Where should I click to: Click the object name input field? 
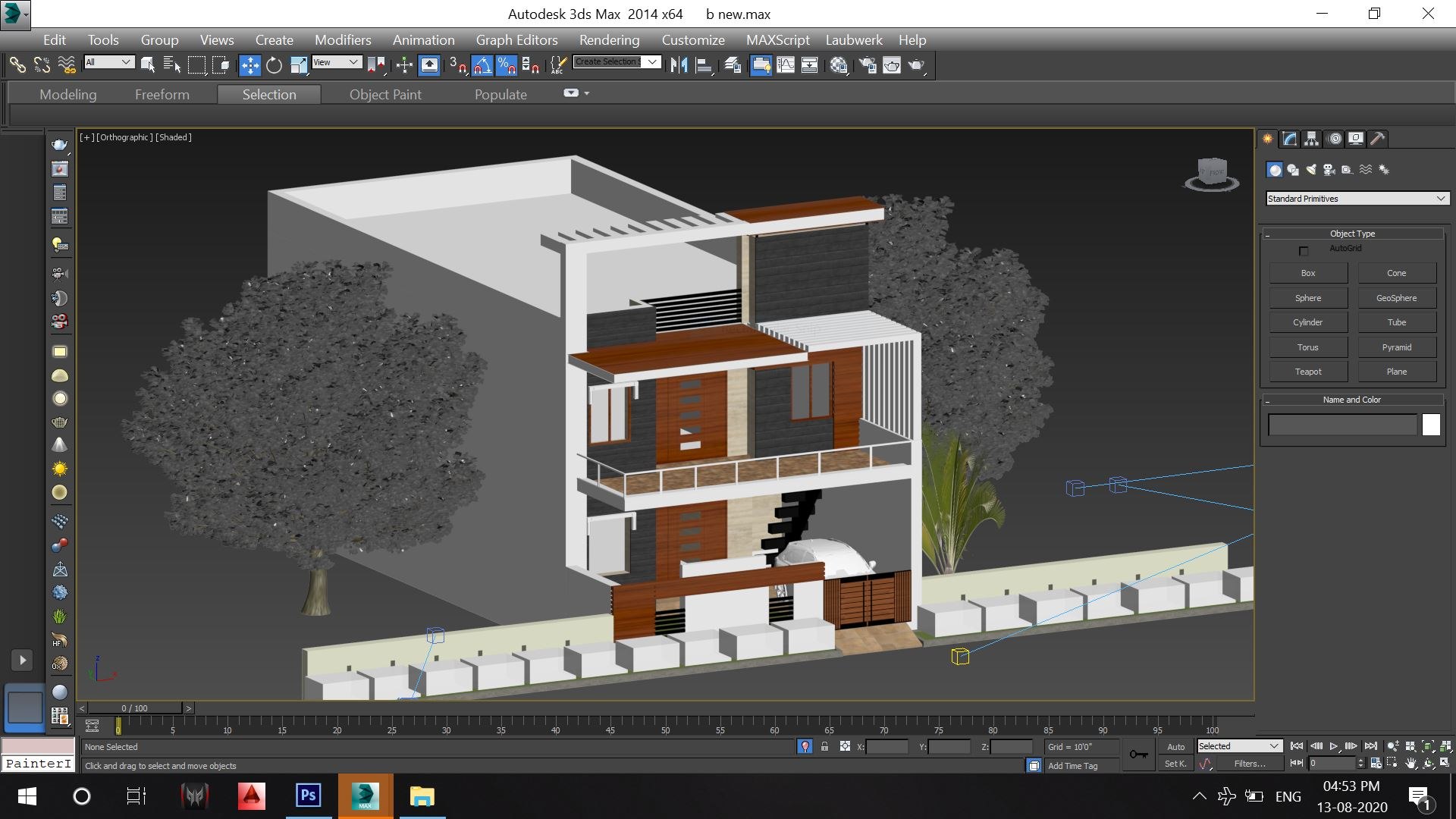(1342, 425)
